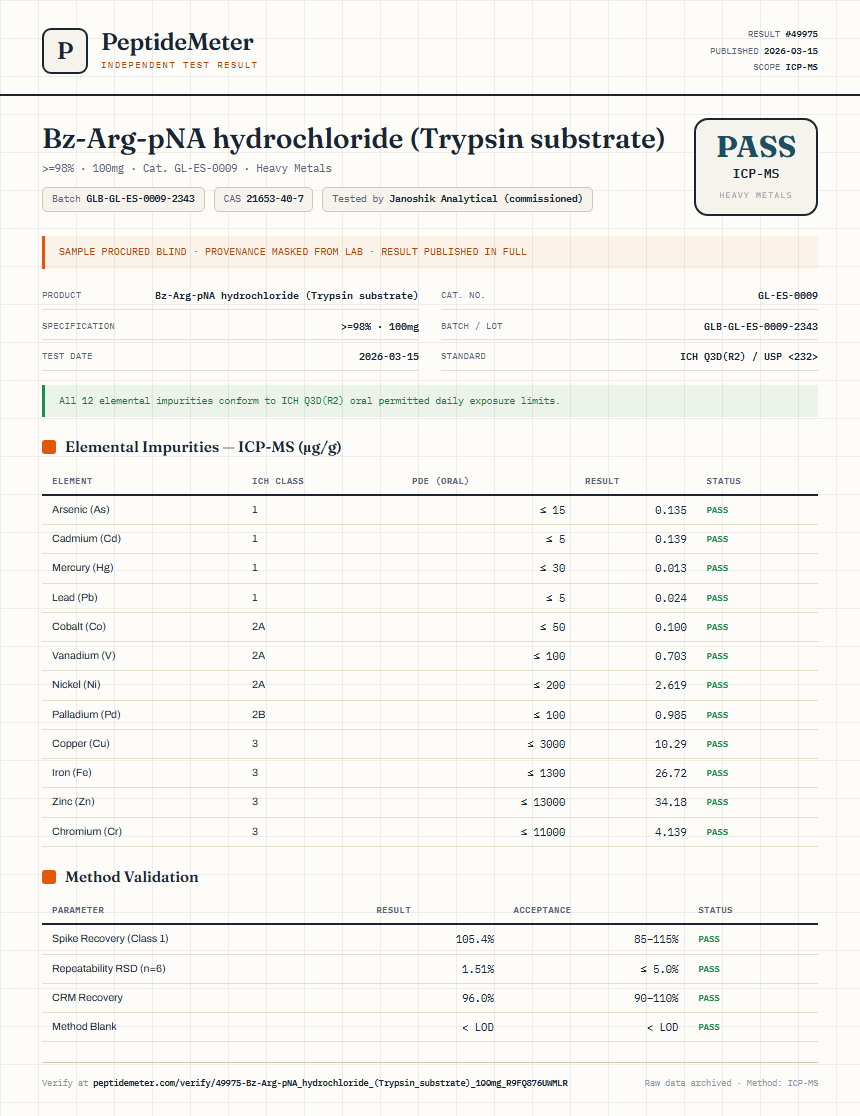This screenshot has width=860, height=1116.
Task: Click the Repeatability RSD result 1.51%
Action: [x=478, y=969]
